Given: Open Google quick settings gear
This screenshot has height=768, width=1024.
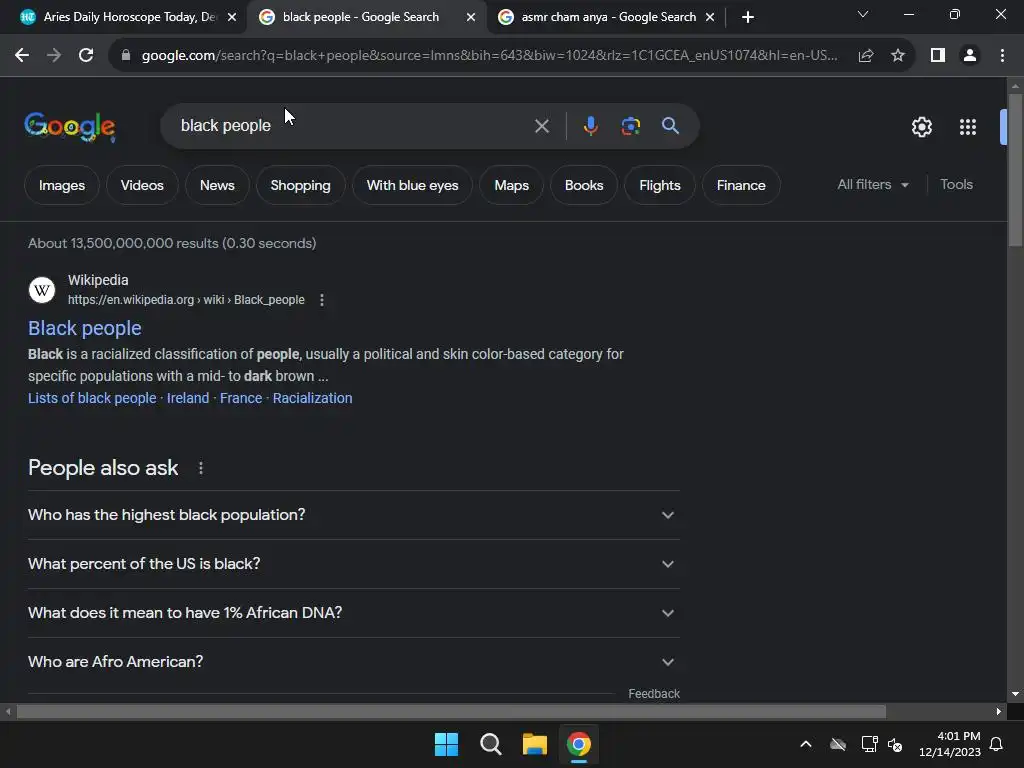Looking at the screenshot, I should (x=921, y=127).
